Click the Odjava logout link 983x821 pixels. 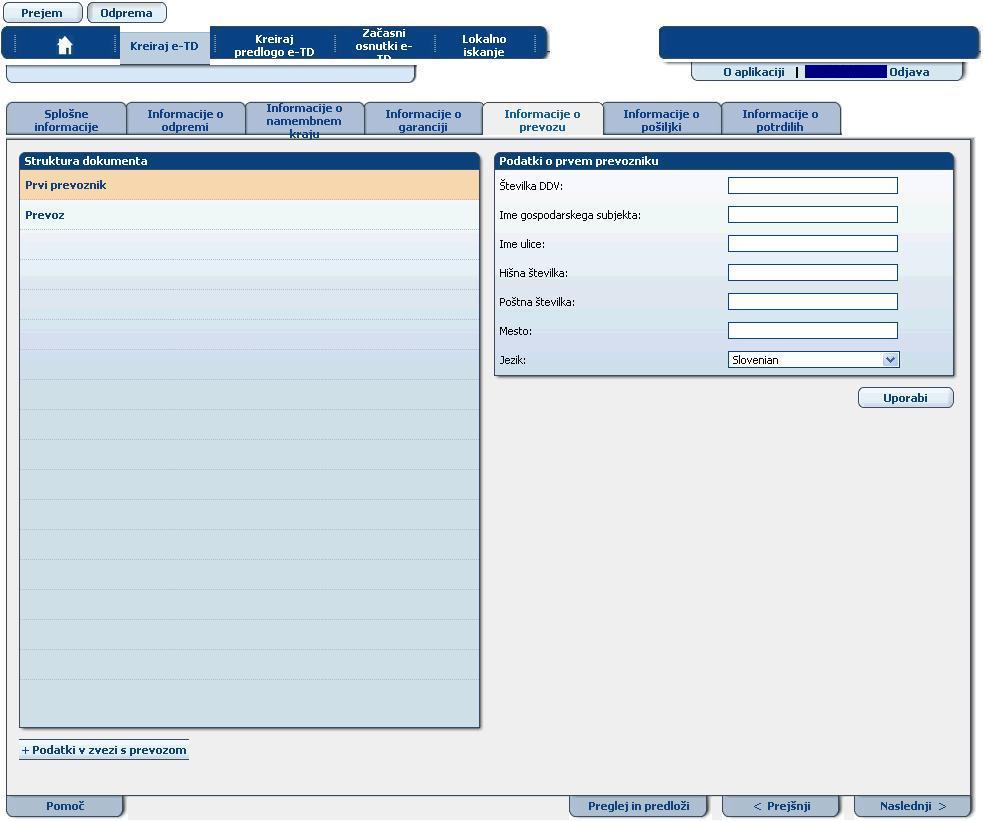909,72
